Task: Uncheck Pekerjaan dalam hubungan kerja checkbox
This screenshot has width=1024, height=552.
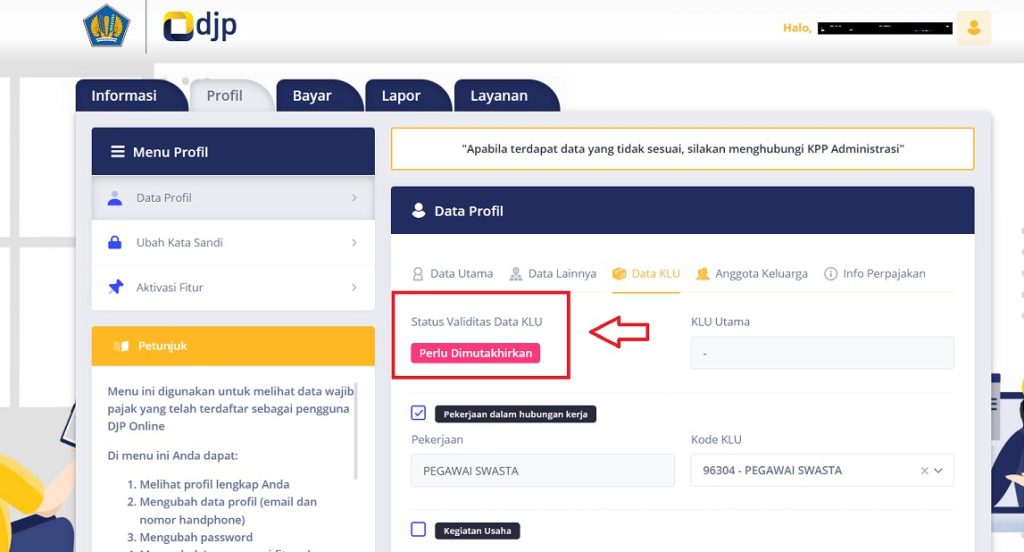Action: tap(419, 413)
